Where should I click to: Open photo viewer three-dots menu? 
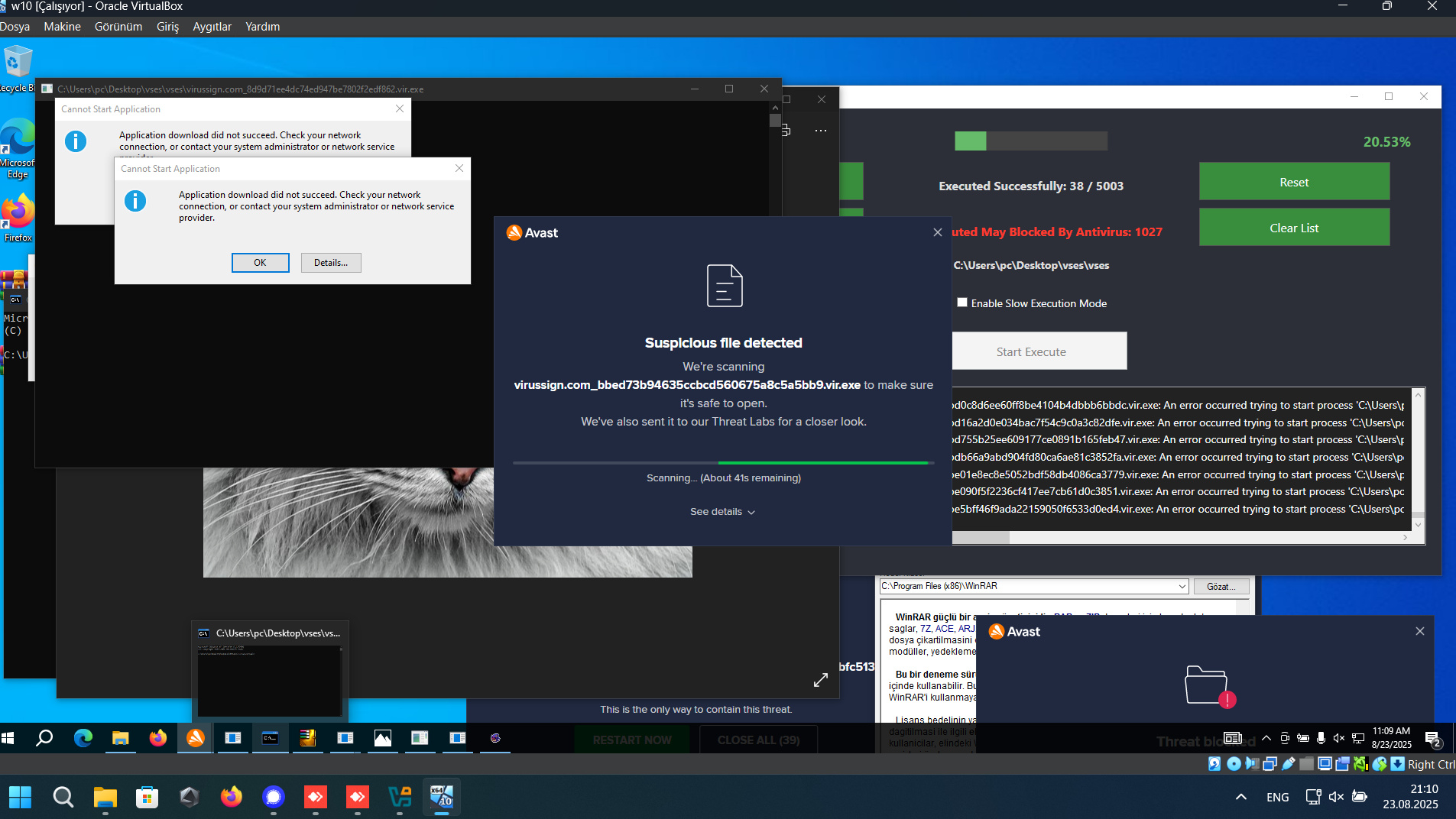pos(821,131)
